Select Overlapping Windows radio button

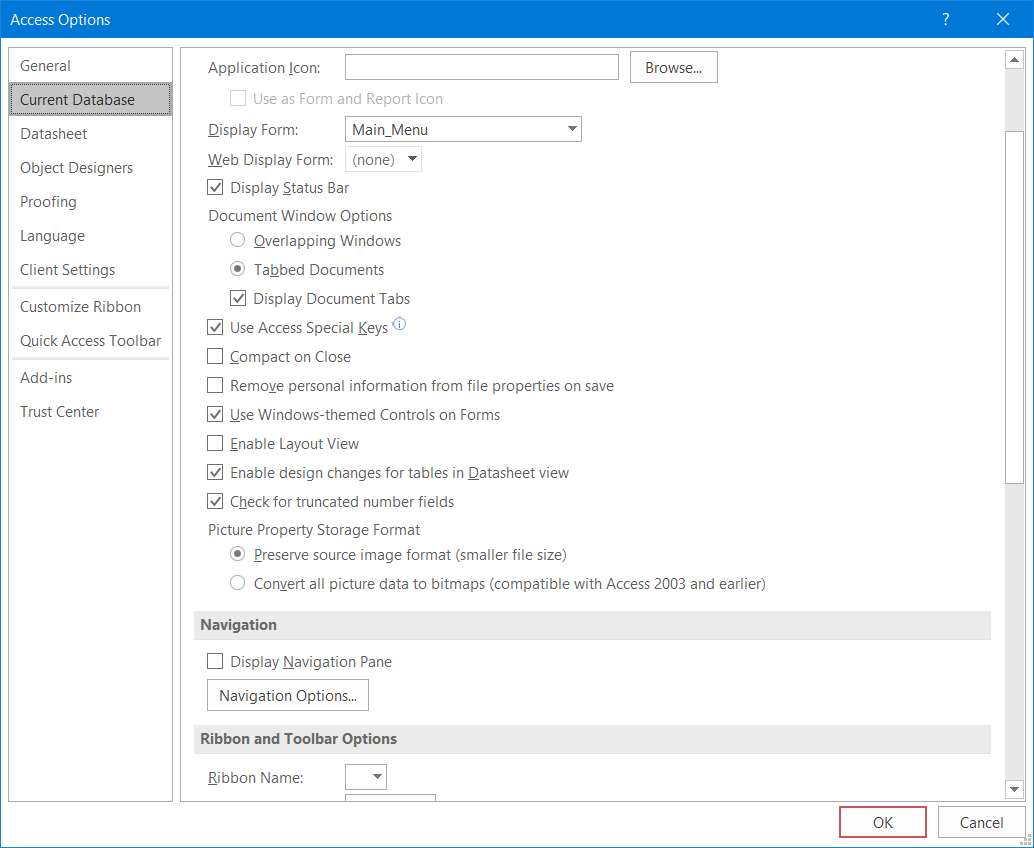[x=238, y=241]
